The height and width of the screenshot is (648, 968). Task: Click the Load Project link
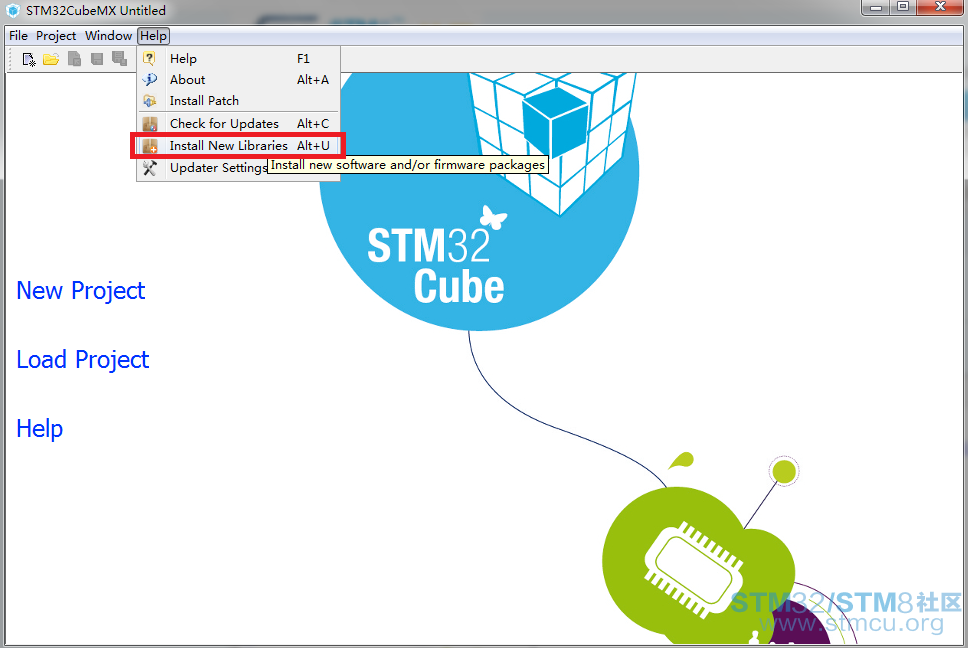point(83,360)
